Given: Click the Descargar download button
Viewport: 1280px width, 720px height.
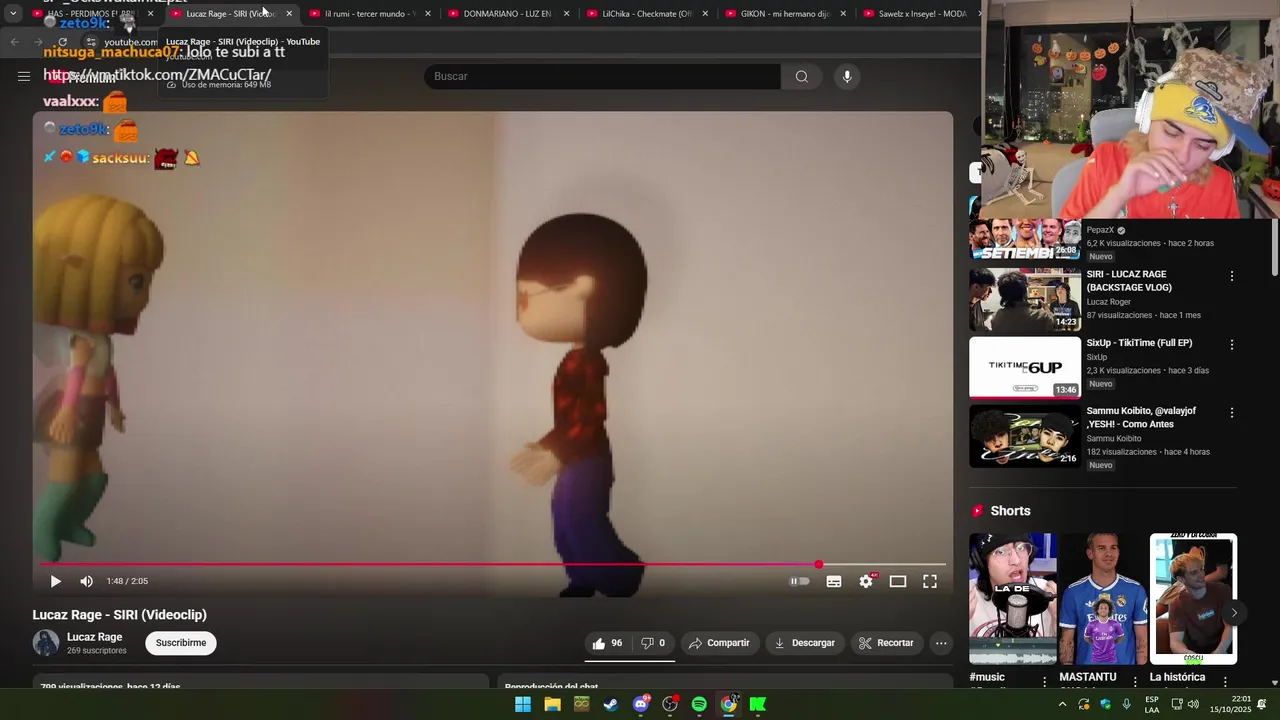Looking at the screenshot, I should 804,643.
